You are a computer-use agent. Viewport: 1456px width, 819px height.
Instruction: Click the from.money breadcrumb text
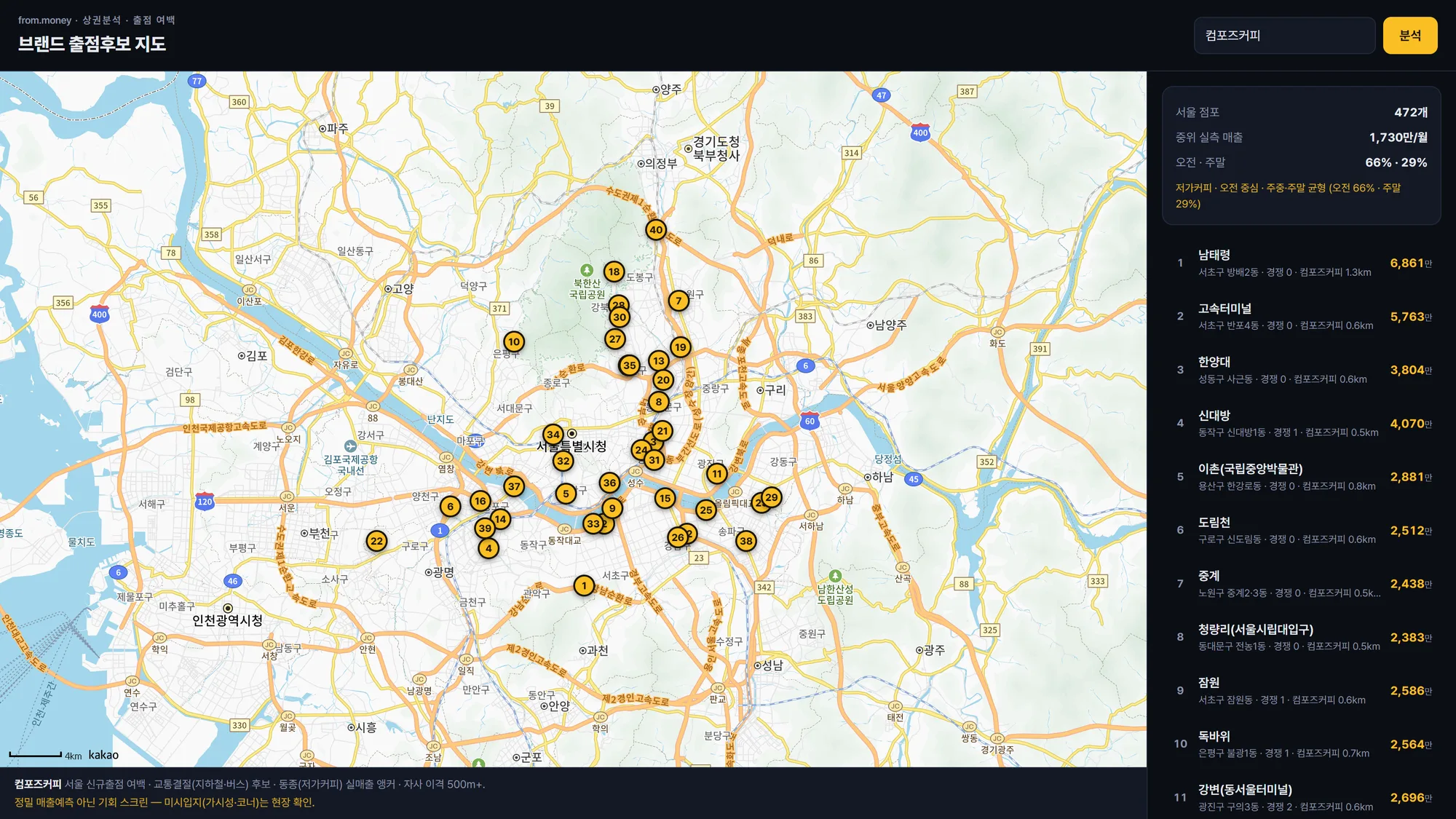click(44, 20)
